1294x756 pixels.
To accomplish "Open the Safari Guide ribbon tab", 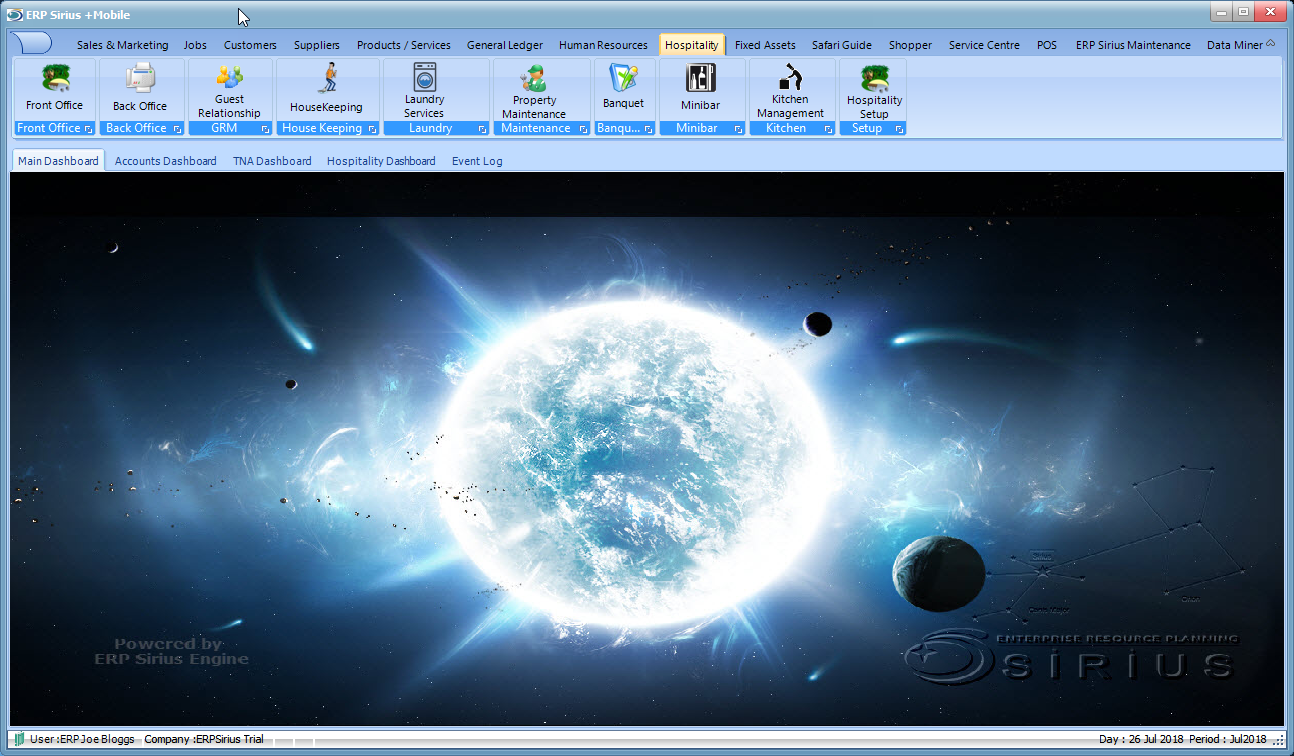I will point(842,45).
